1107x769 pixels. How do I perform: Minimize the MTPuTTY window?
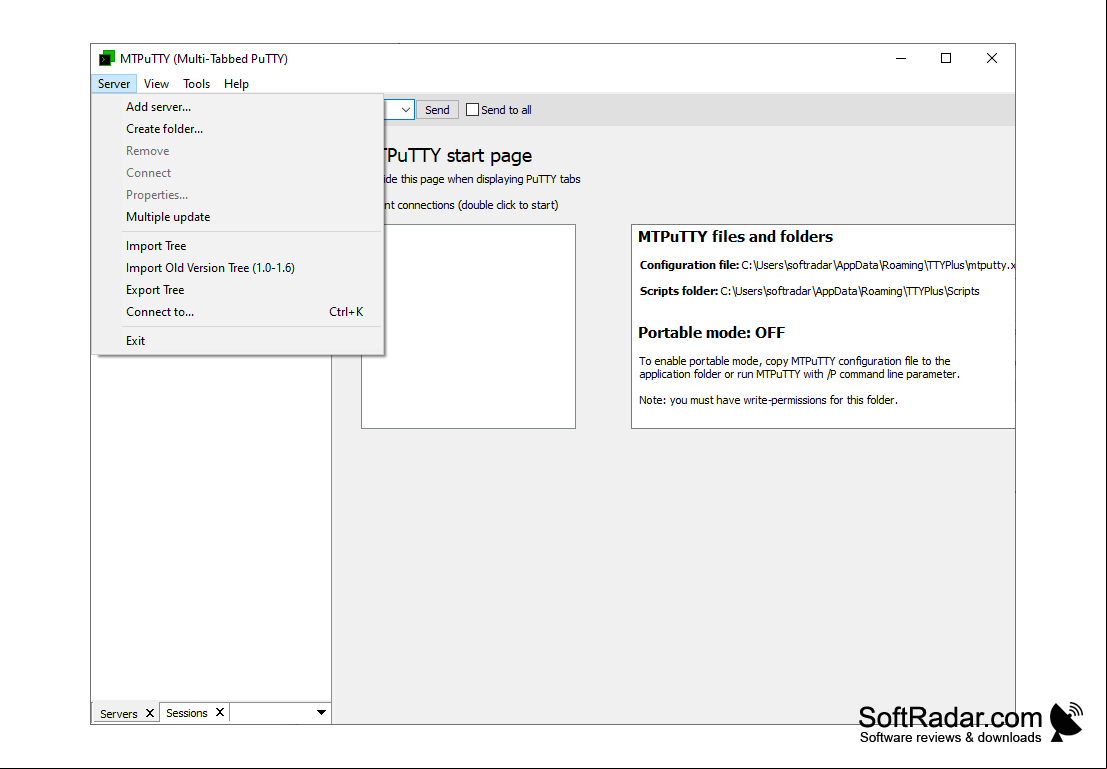point(901,59)
